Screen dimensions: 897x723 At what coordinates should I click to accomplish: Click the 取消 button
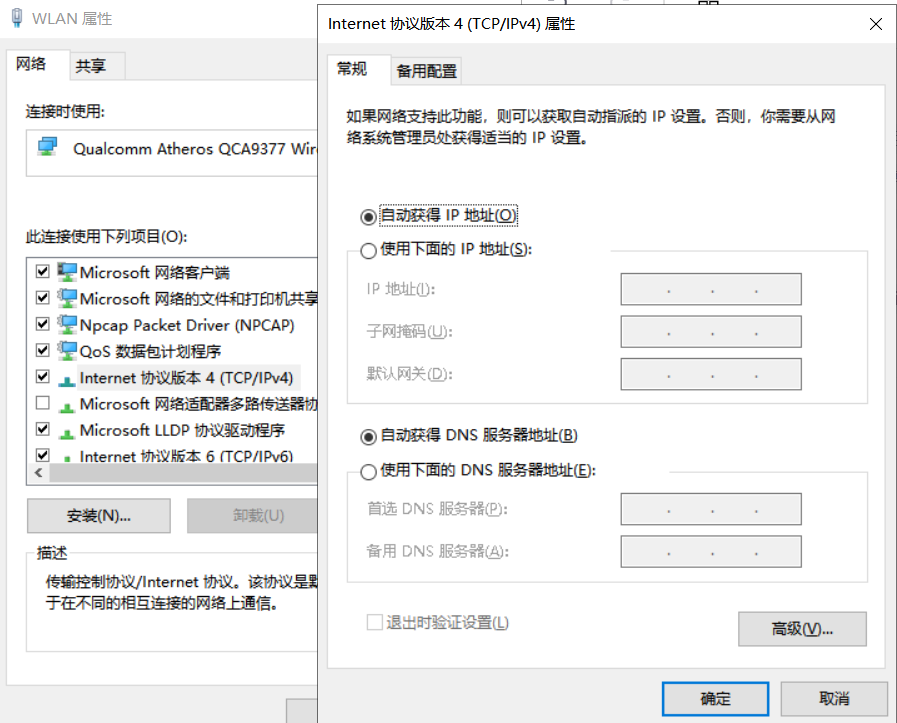[834, 698]
